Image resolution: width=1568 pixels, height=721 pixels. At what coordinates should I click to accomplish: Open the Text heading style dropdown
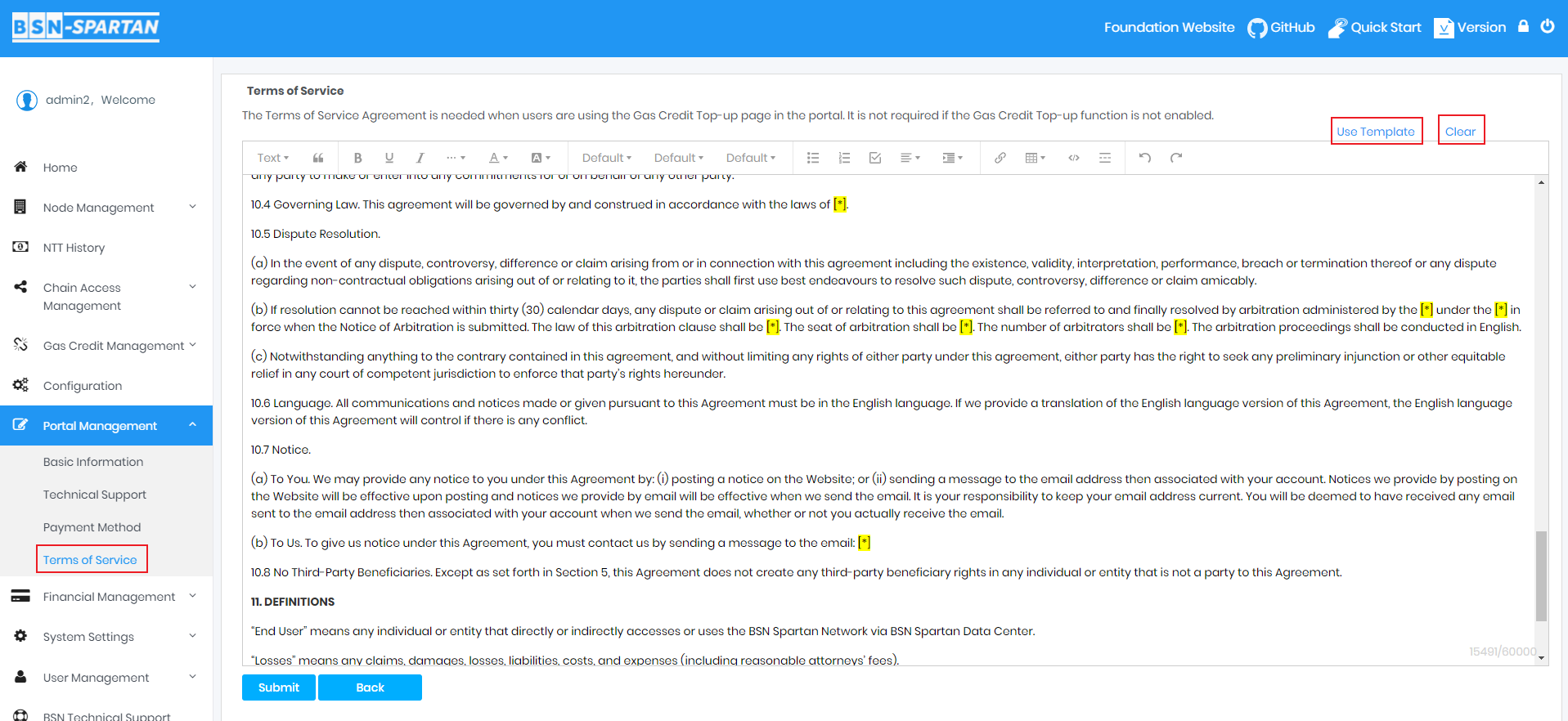(272, 158)
